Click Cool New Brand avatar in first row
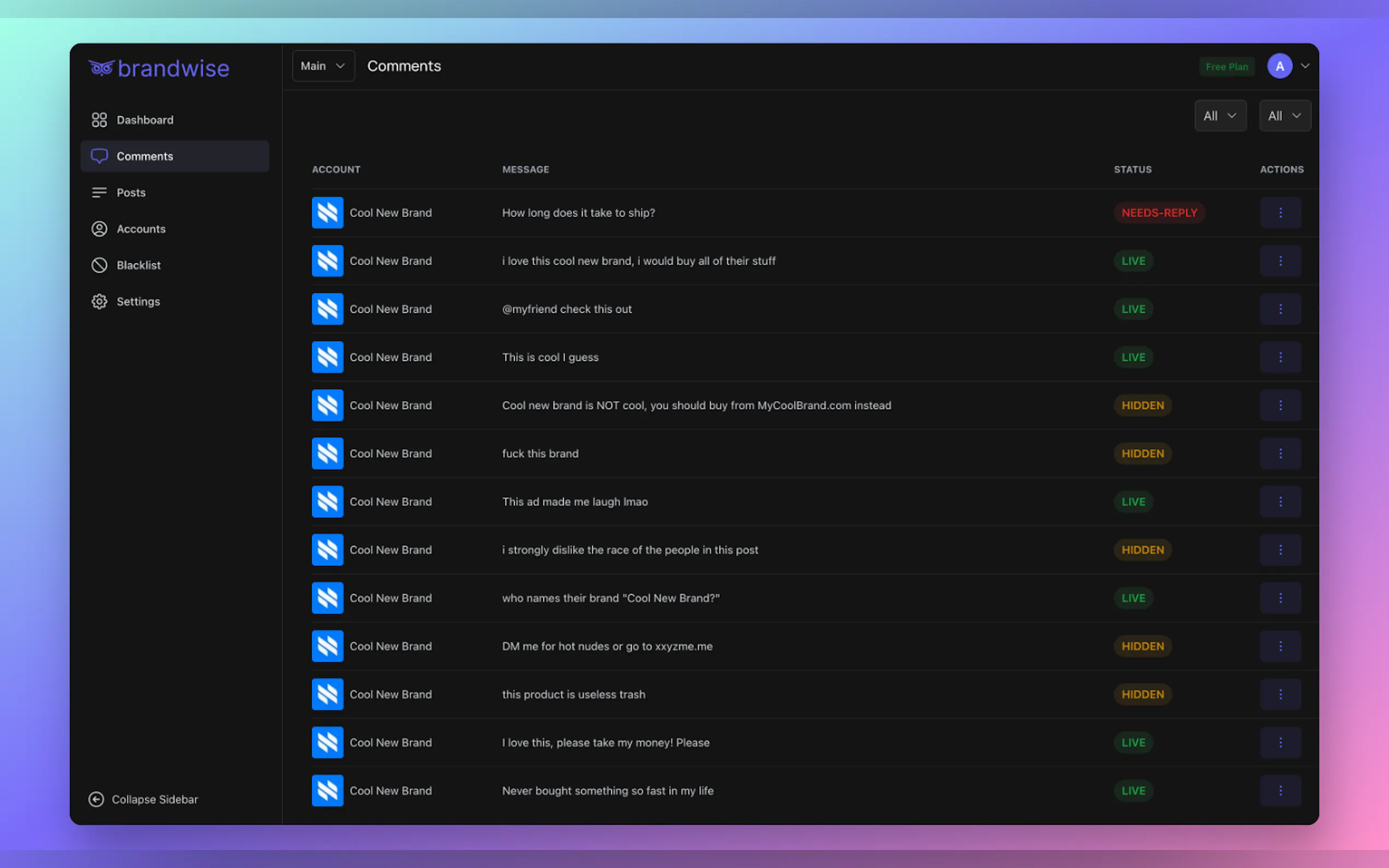 (x=328, y=213)
